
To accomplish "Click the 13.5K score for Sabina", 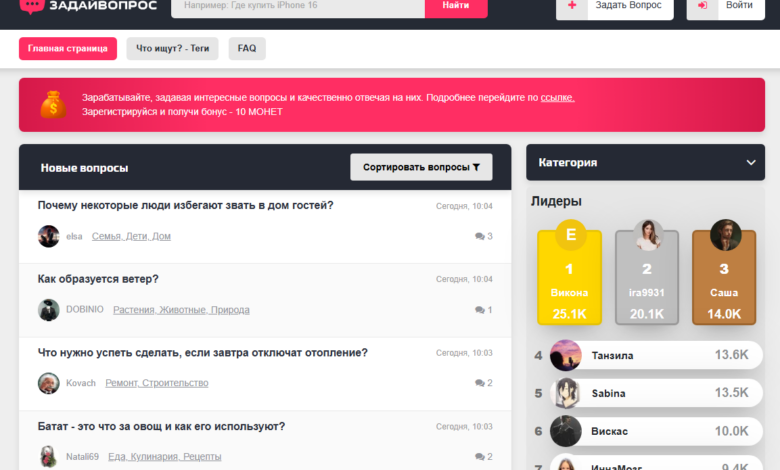I will (x=731, y=392).
